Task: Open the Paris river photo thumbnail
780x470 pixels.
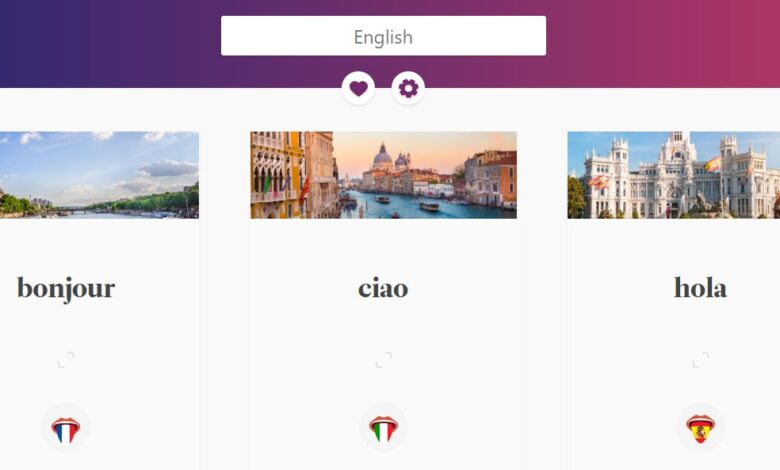Action: [99, 175]
